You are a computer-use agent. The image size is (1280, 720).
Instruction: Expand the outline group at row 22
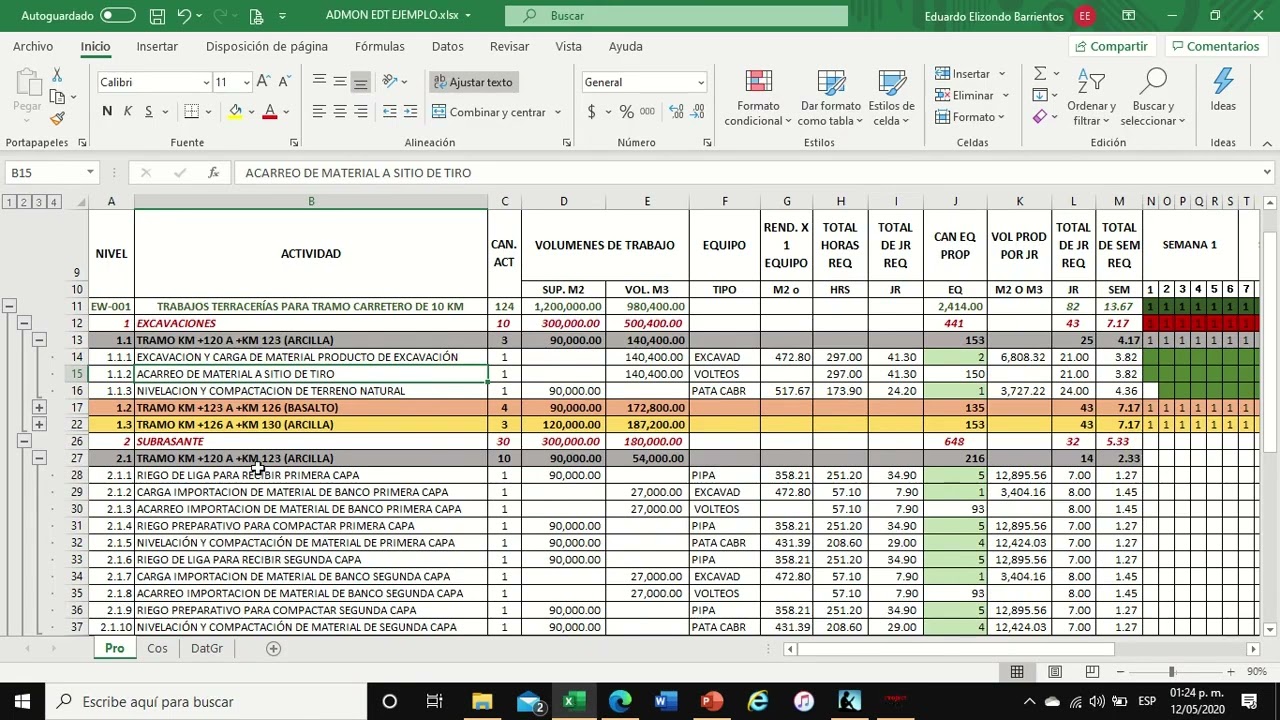pos(38,424)
